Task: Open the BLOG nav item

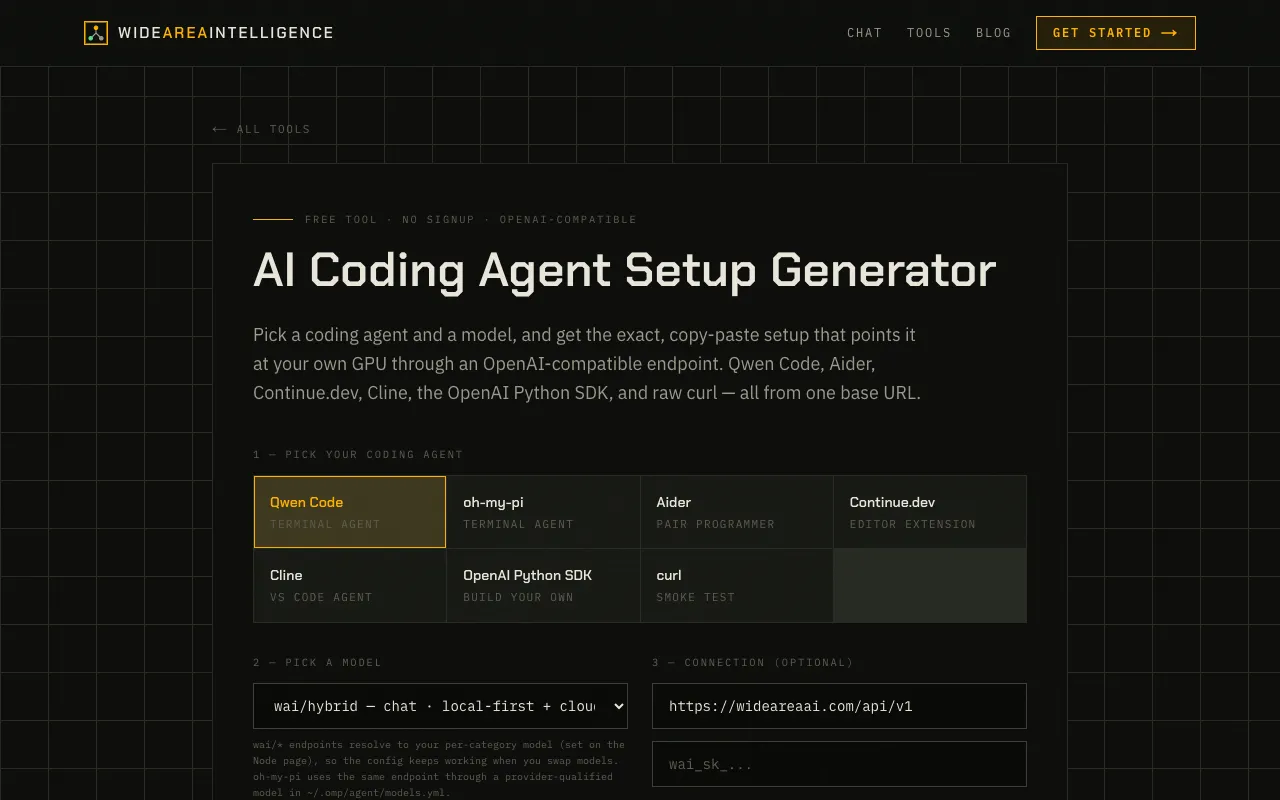Action: [x=993, y=33]
